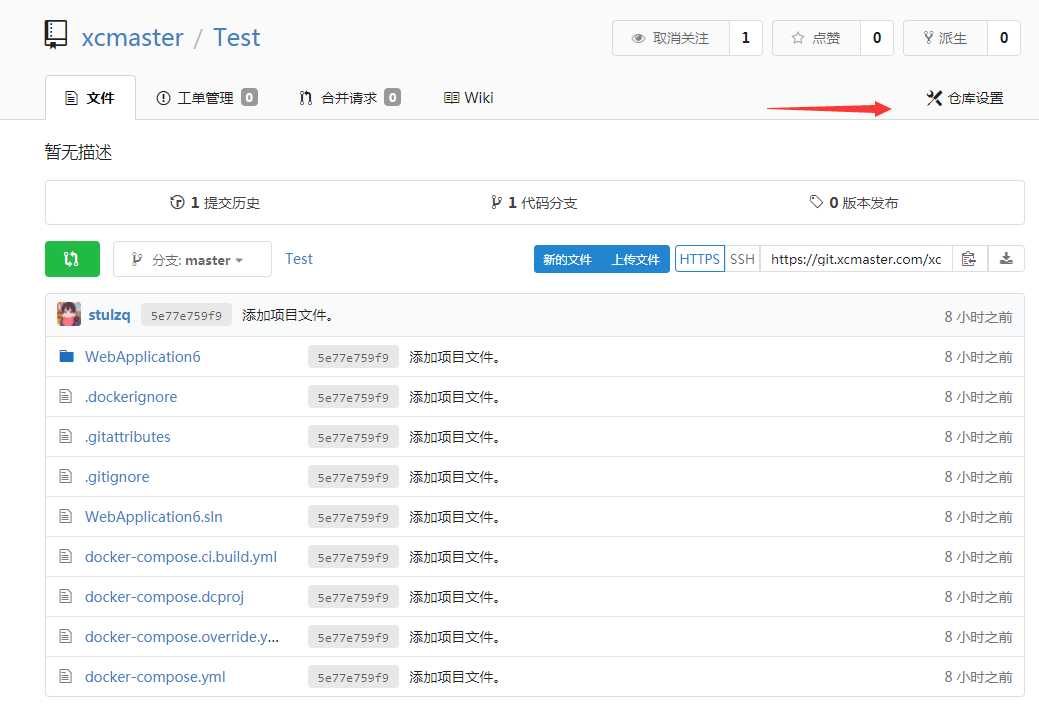Click the file icon next to WebApplication6.sln

(65, 516)
